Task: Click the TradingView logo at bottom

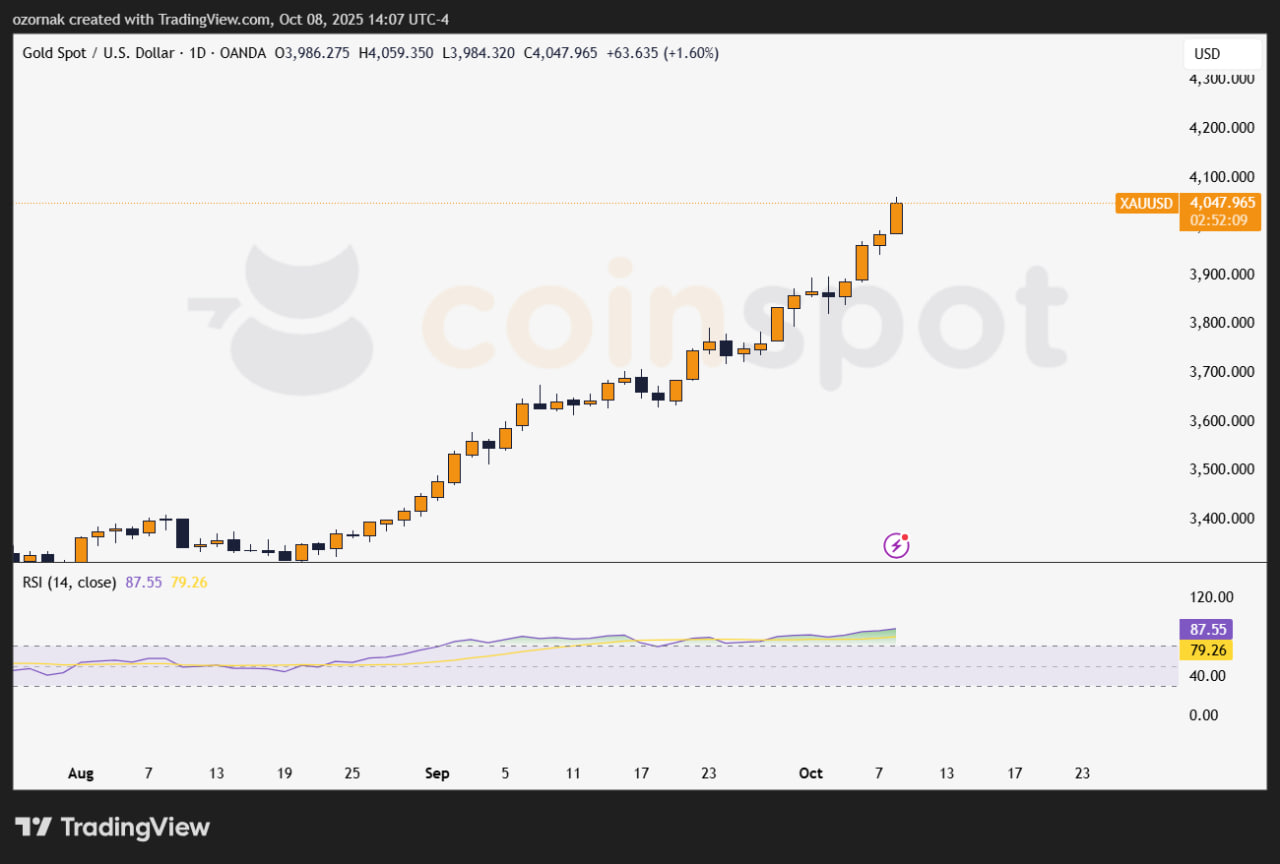Action: click(113, 827)
